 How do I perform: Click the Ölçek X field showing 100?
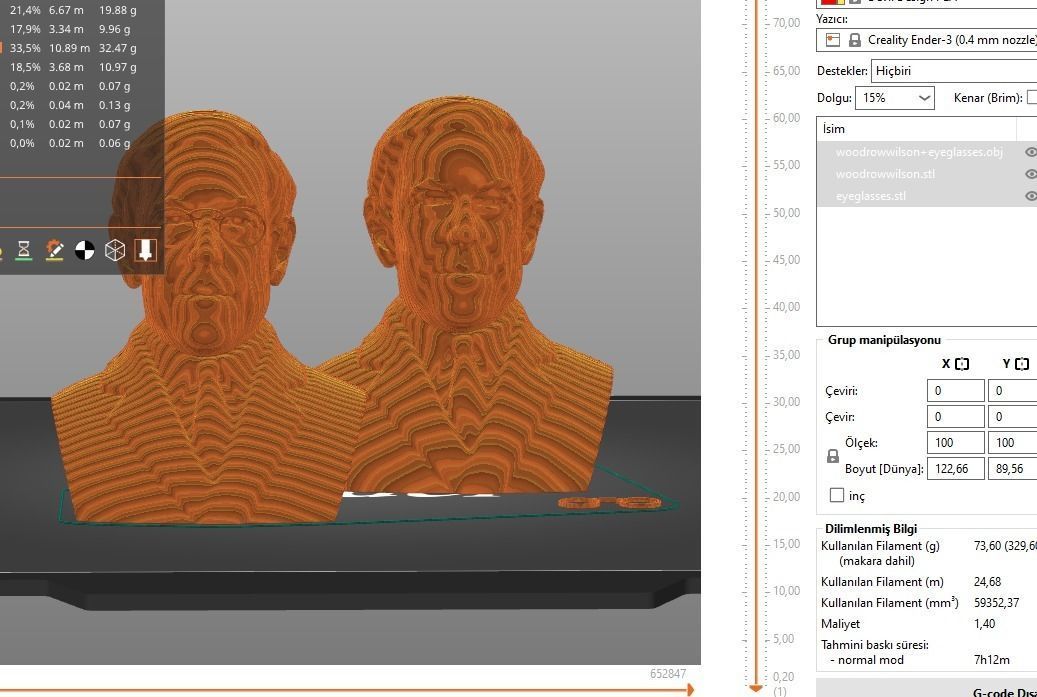(956, 442)
